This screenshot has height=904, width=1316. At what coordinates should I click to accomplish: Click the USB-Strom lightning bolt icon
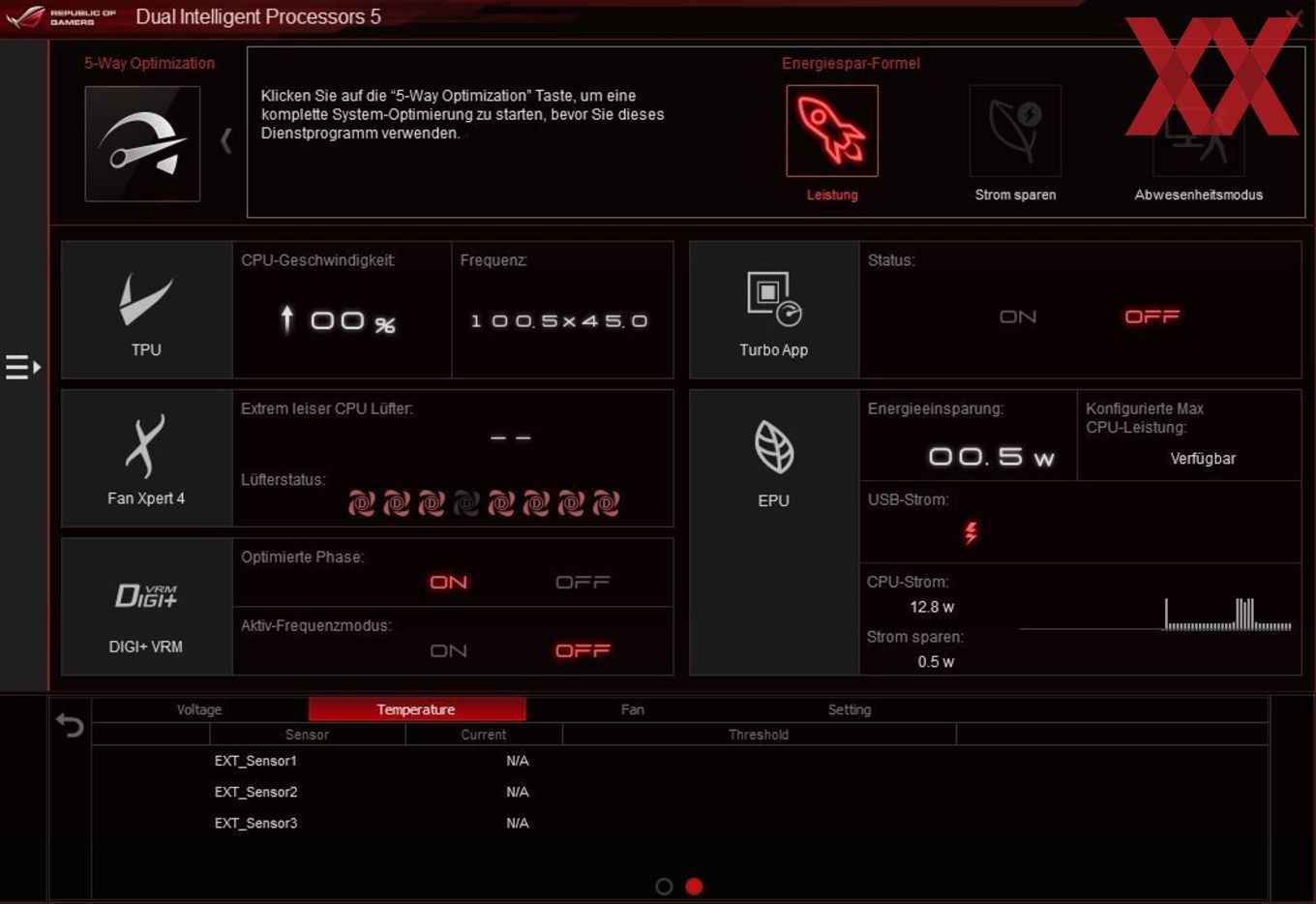971,532
